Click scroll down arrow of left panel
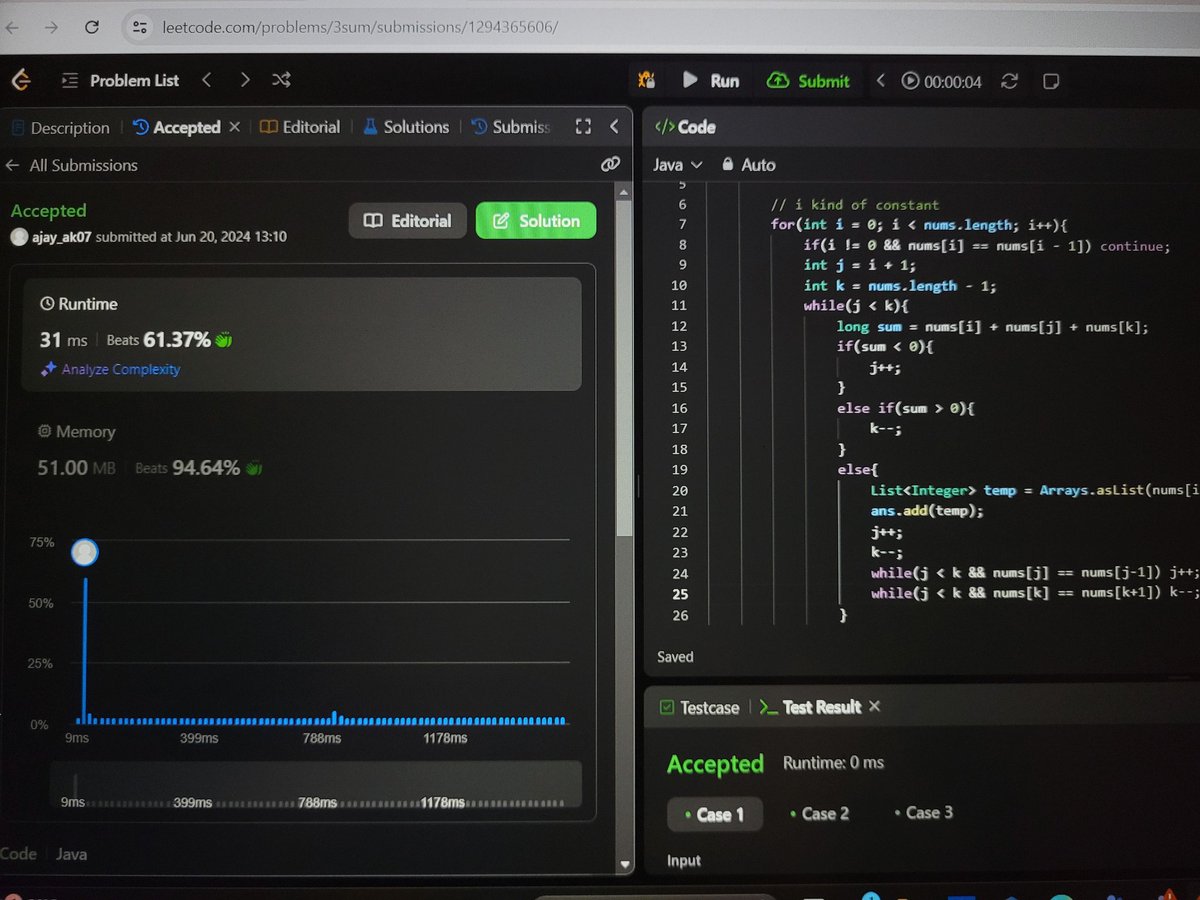Image resolution: width=1200 pixels, height=900 pixels. (625, 864)
